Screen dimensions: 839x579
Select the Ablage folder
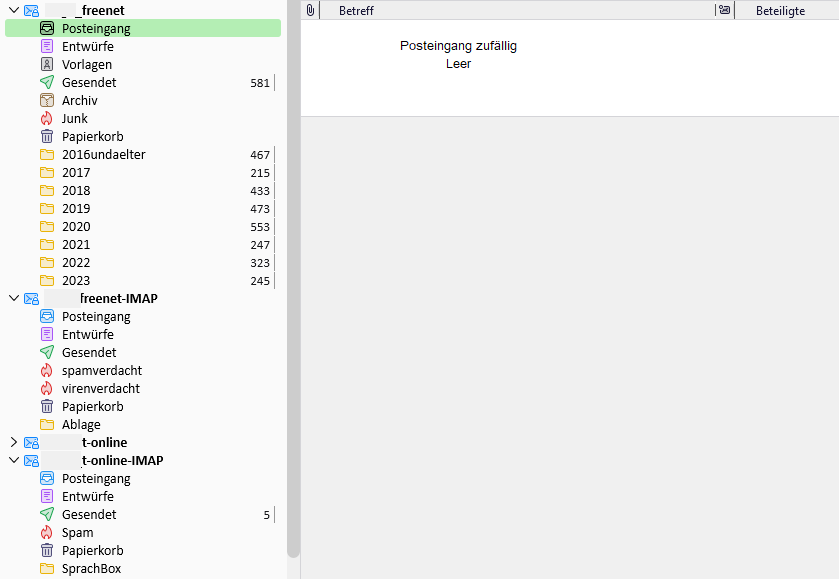tap(81, 425)
